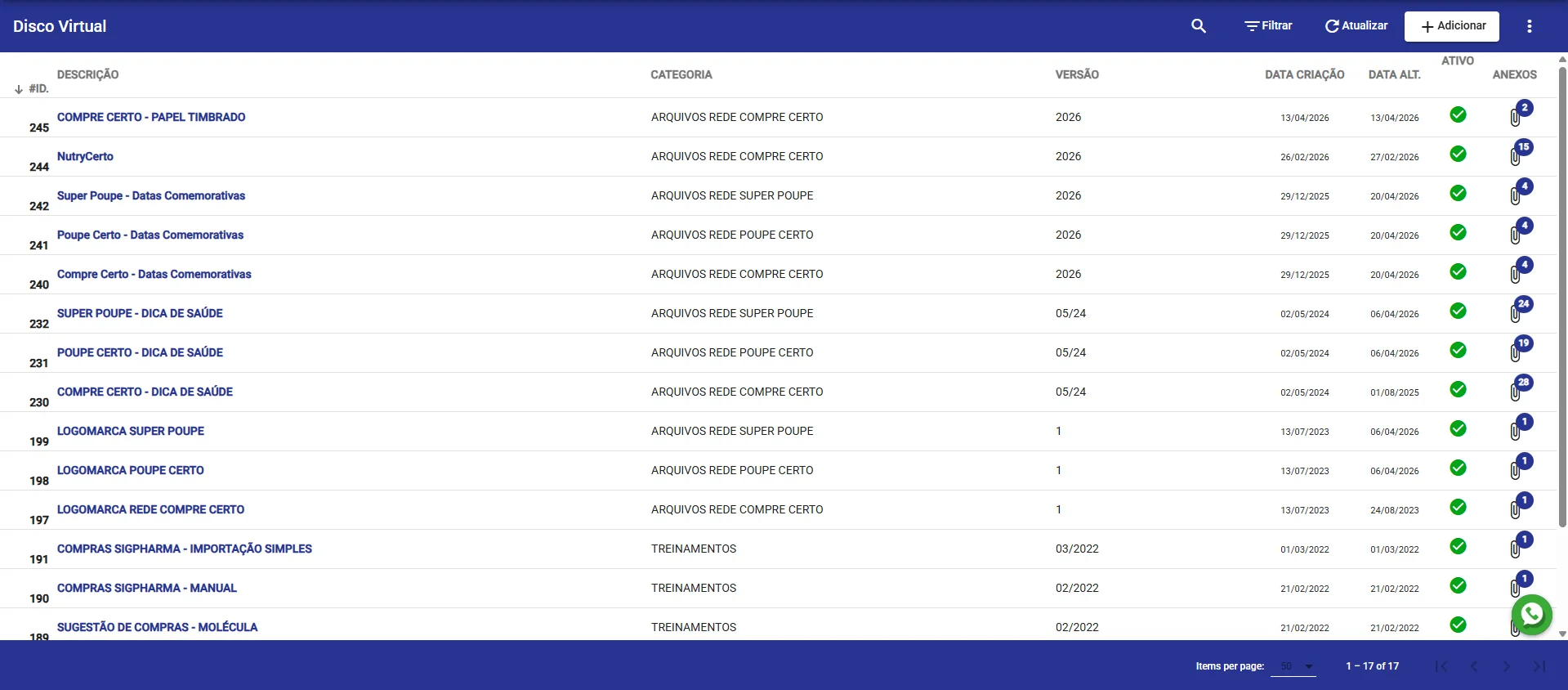
Task: Select TREINAMENTOS category of COMPRAS SIGPHARMA - MANUAL
Action: click(694, 588)
